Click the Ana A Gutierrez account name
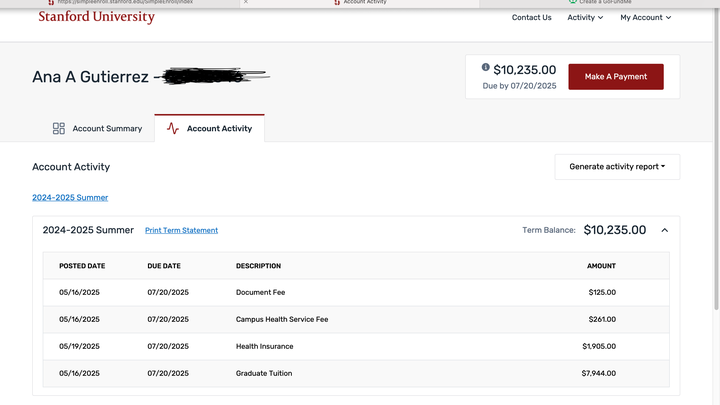720x405 pixels. pos(90,77)
